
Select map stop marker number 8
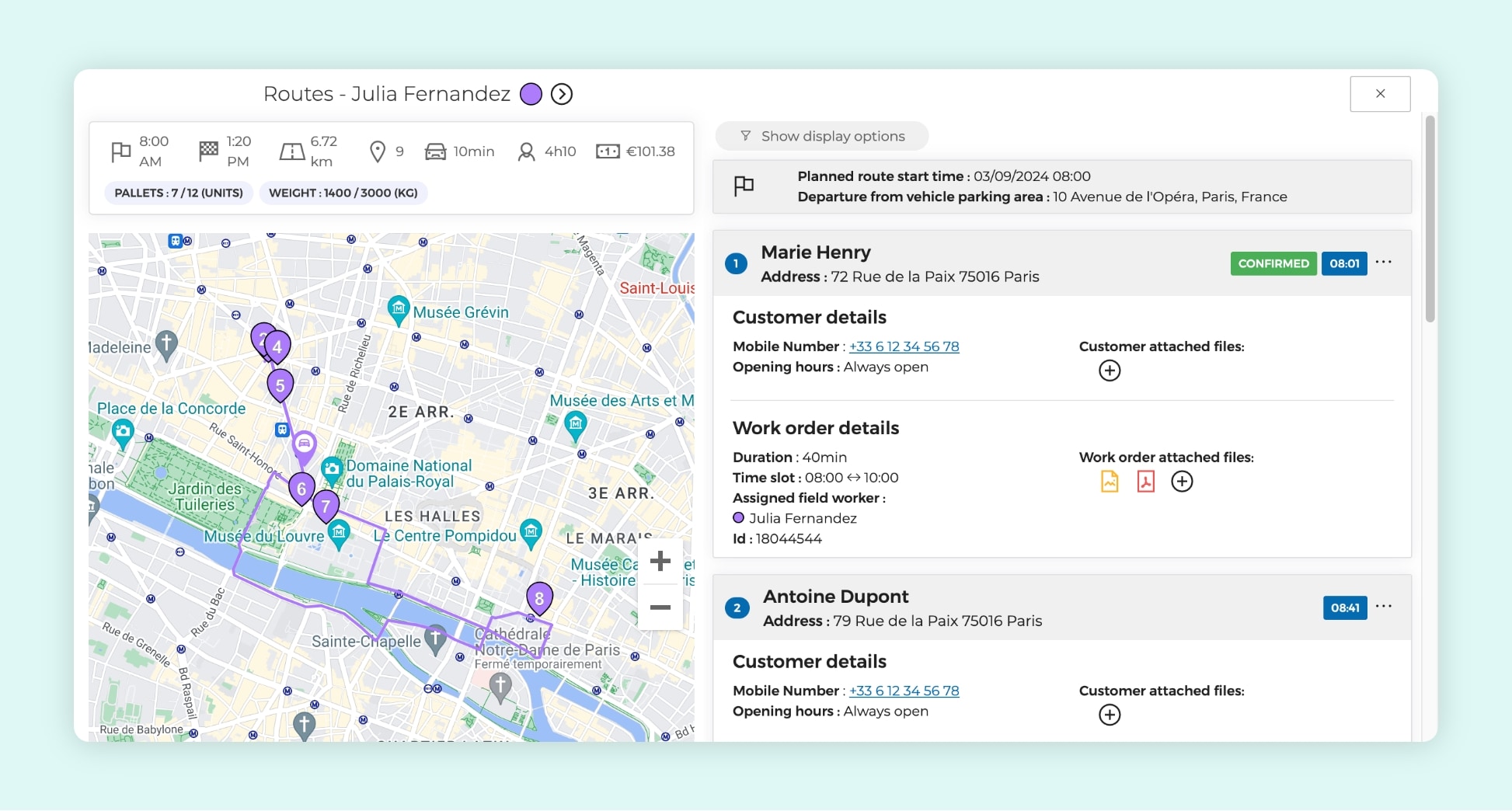point(539,598)
